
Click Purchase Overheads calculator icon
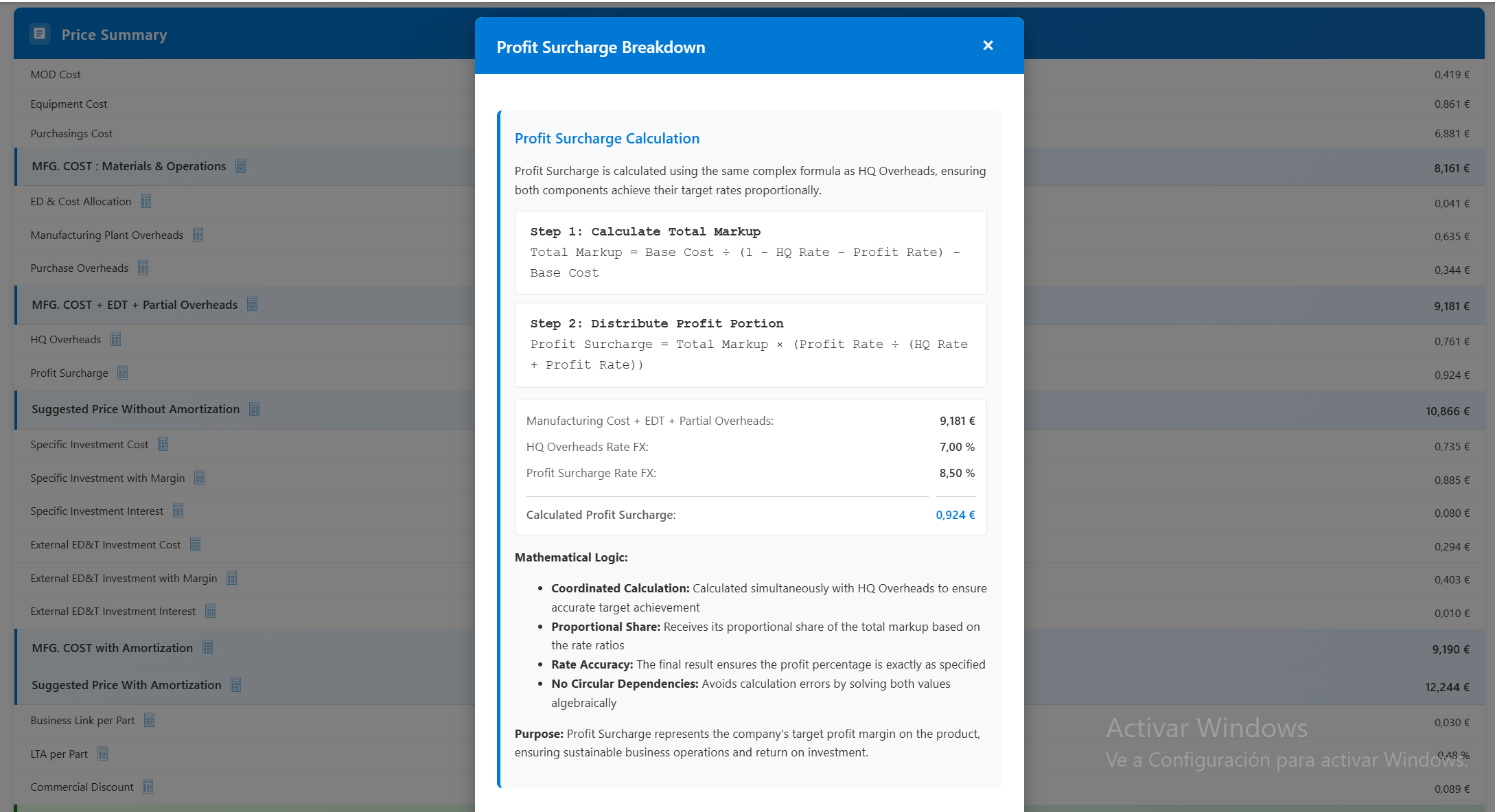point(143,268)
